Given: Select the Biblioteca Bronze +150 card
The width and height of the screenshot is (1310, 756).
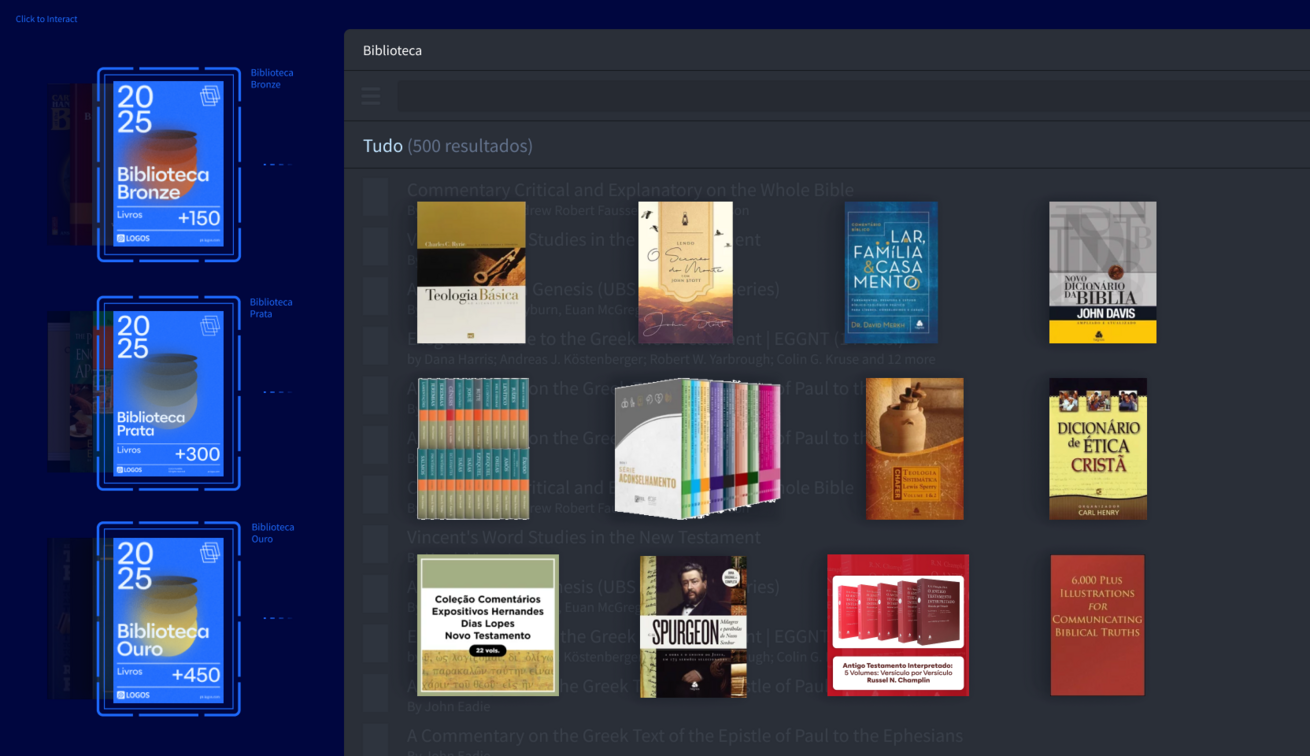Looking at the screenshot, I should tap(168, 164).
